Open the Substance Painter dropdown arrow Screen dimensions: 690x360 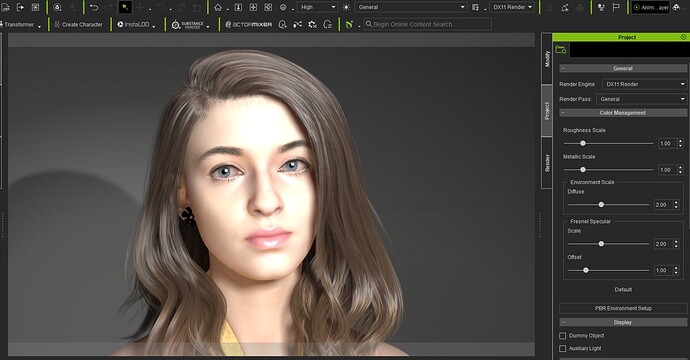[x=208, y=26]
